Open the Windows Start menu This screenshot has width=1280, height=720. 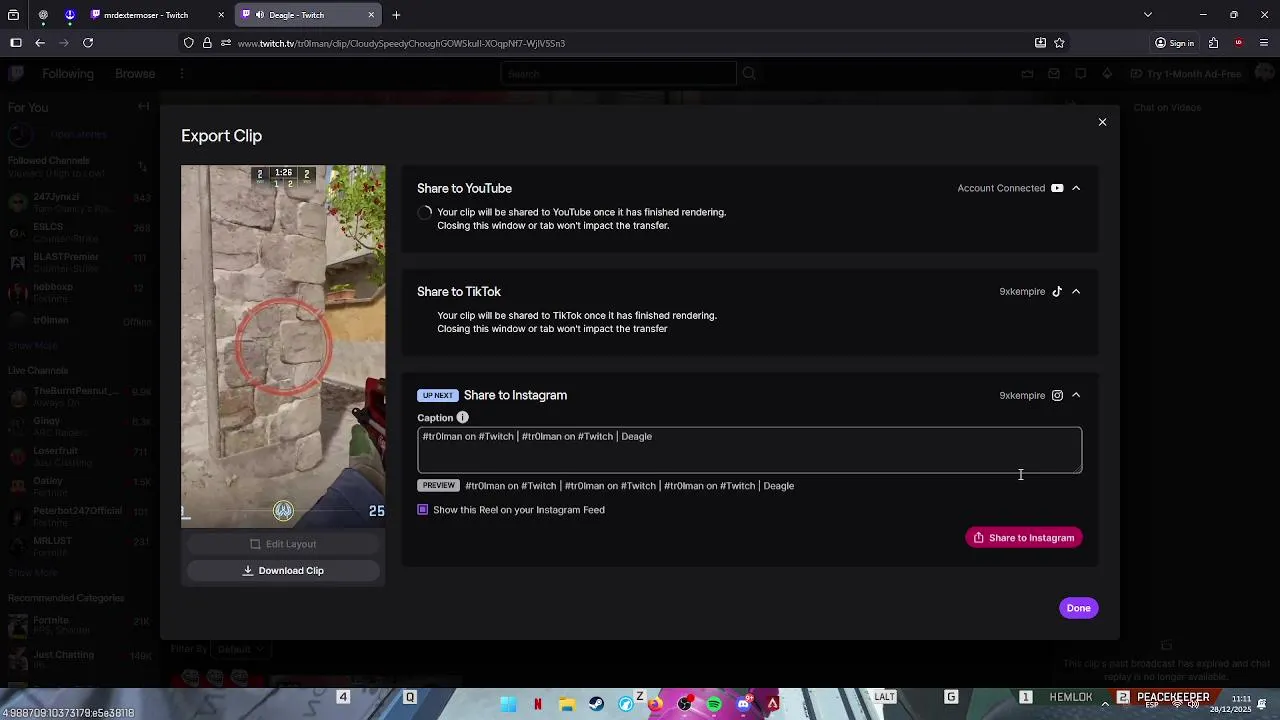[508, 704]
